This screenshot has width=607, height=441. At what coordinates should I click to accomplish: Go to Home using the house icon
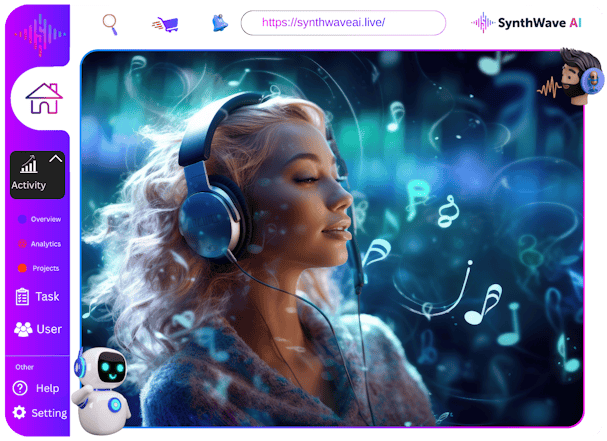[43, 98]
